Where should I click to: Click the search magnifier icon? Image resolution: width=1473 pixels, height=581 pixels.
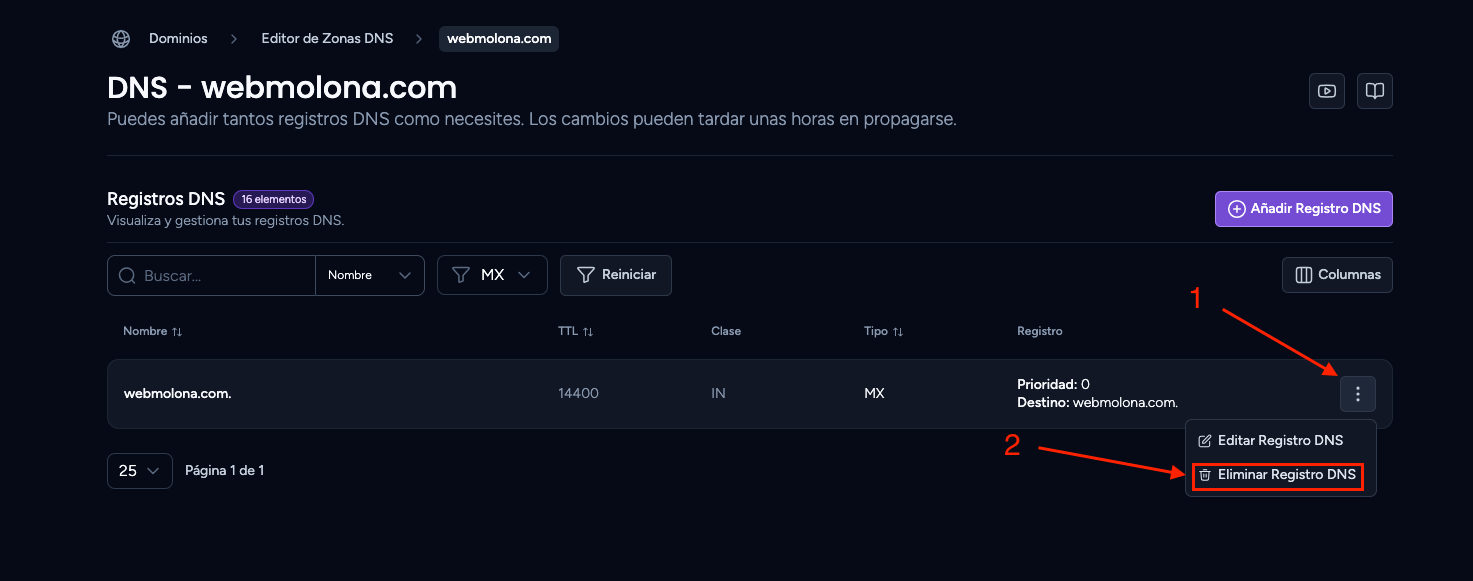click(x=127, y=275)
